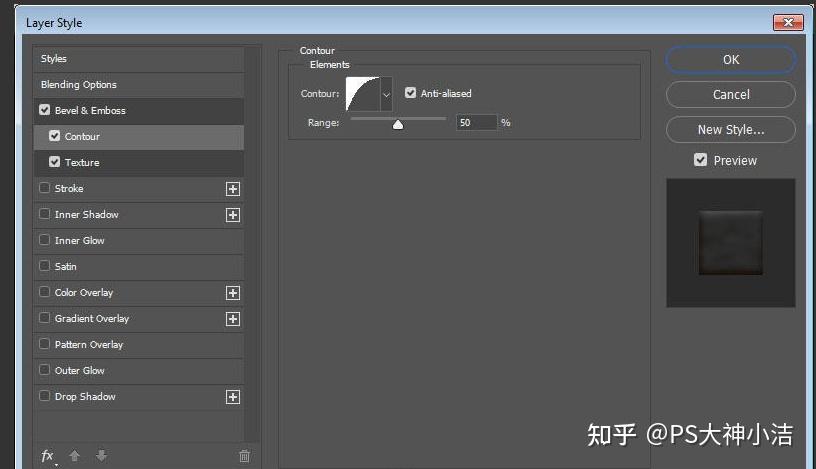816x469 pixels.
Task: Uncheck the Texture checkbox
Action: pos(55,162)
